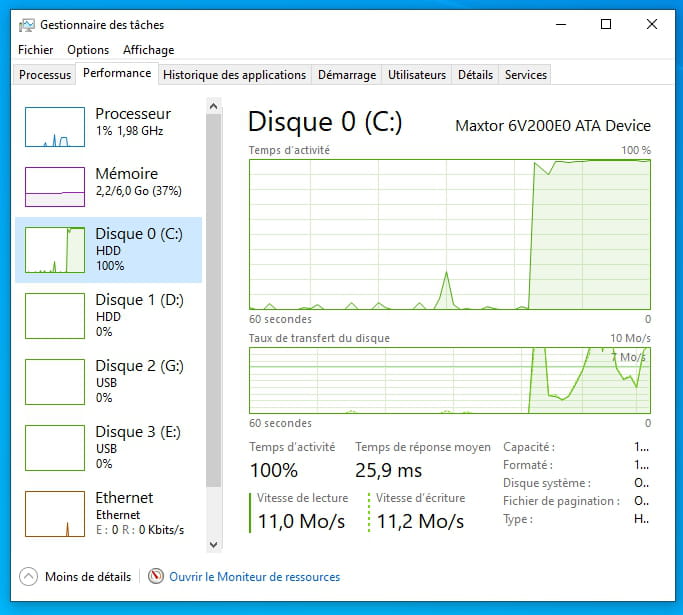
Task: Select the Processeur performance graph thumbnail
Action: pyautogui.click(x=55, y=127)
